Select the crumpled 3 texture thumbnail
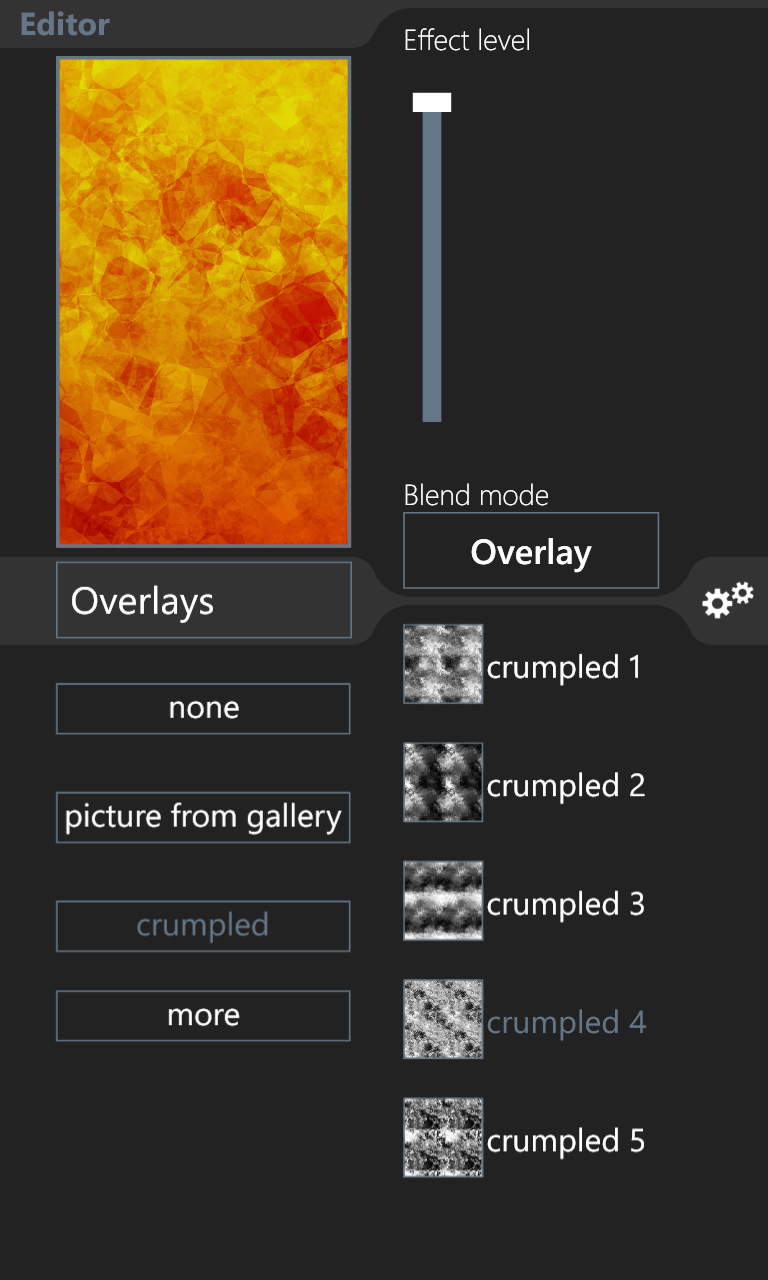This screenshot has width=768, height=1280. point(443,901)
